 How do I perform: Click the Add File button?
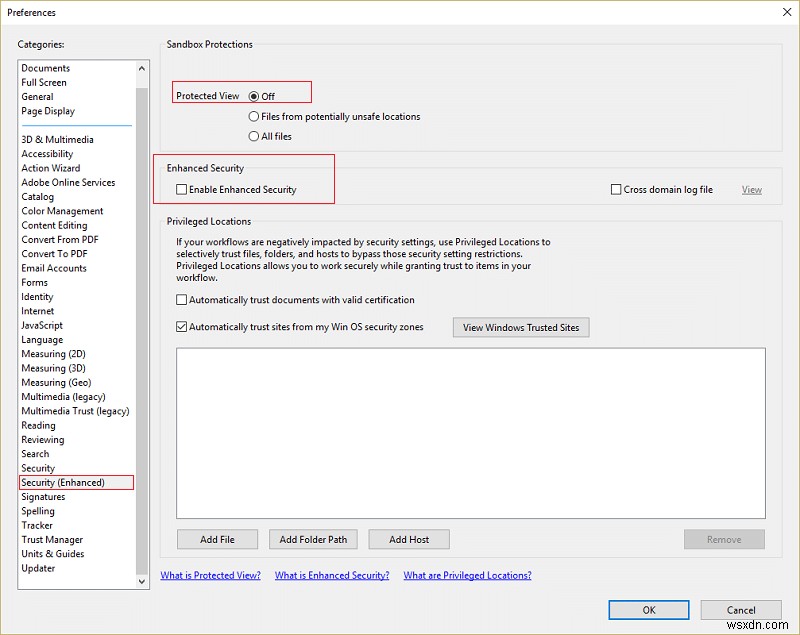pyautogui.click(x=217, y=539)
